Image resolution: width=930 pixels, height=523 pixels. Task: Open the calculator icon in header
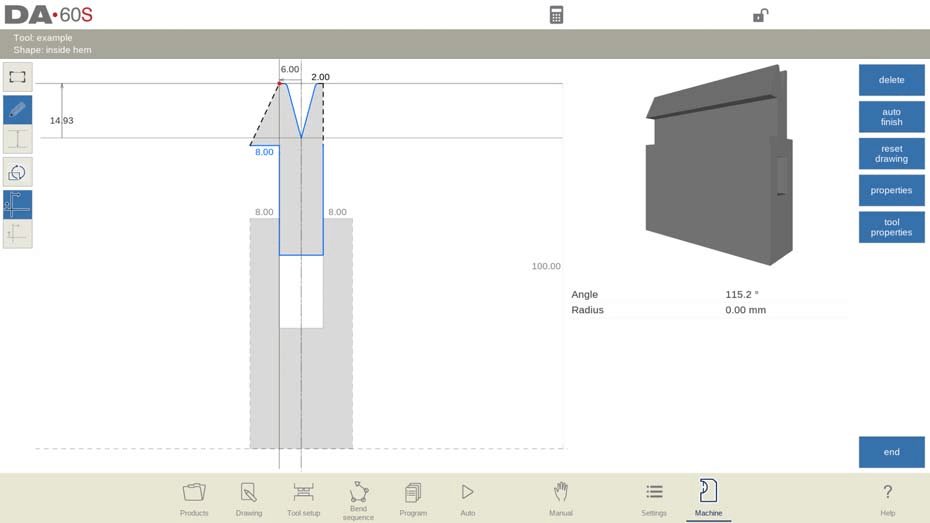click(556, 15)
